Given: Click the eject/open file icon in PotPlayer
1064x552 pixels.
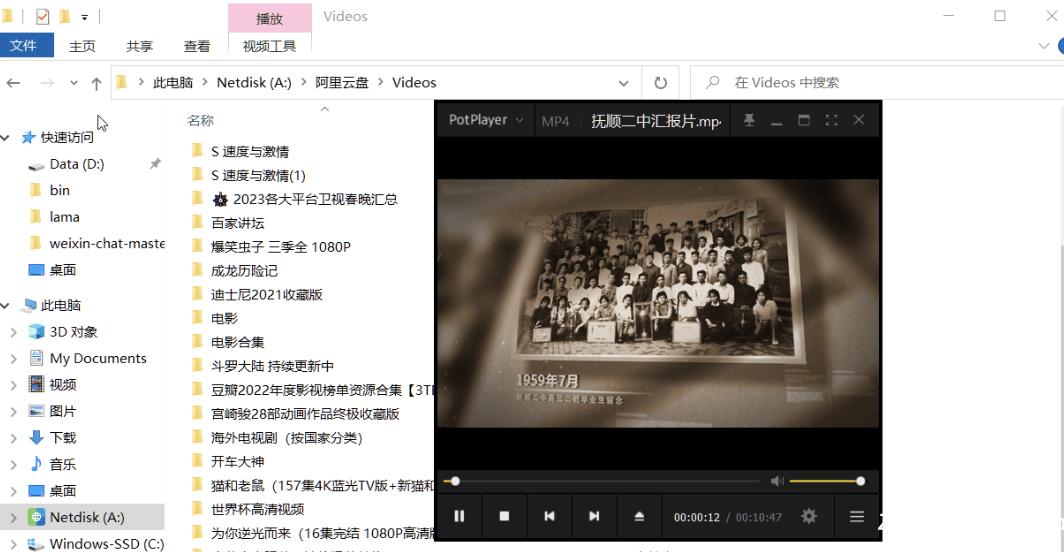Looking at the screenshot, I should click(x=639, y=517).
